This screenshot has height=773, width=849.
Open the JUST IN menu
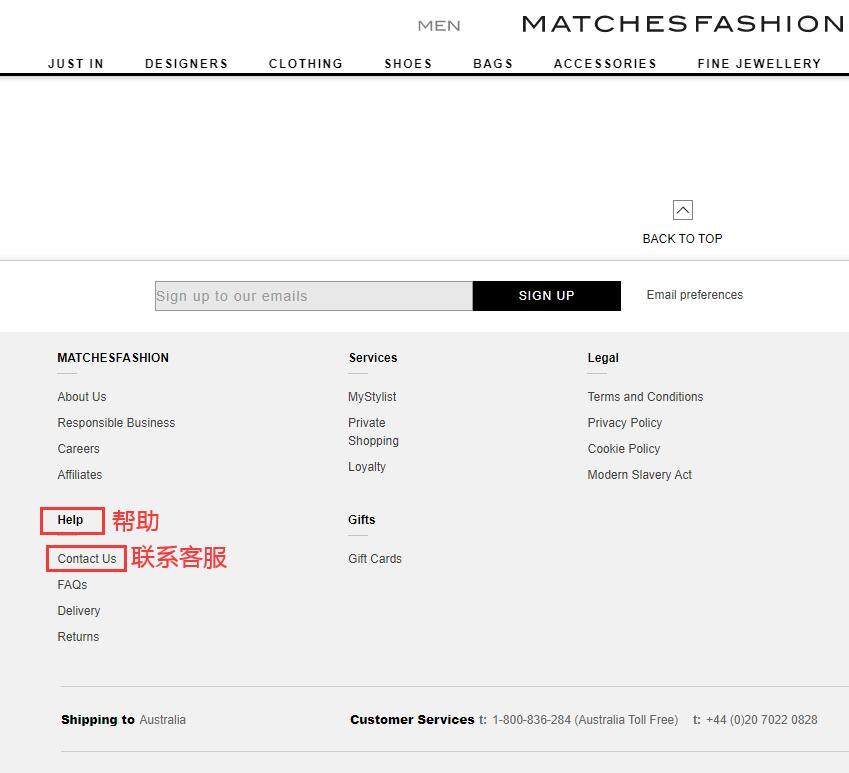click(x=76, y=64)
